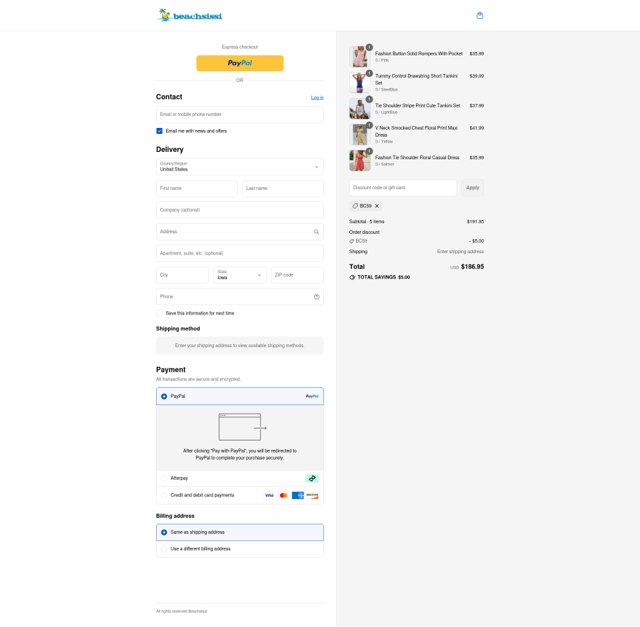Click the Mastercard icon
640x627 pixels.
click(x=283, y=495)
